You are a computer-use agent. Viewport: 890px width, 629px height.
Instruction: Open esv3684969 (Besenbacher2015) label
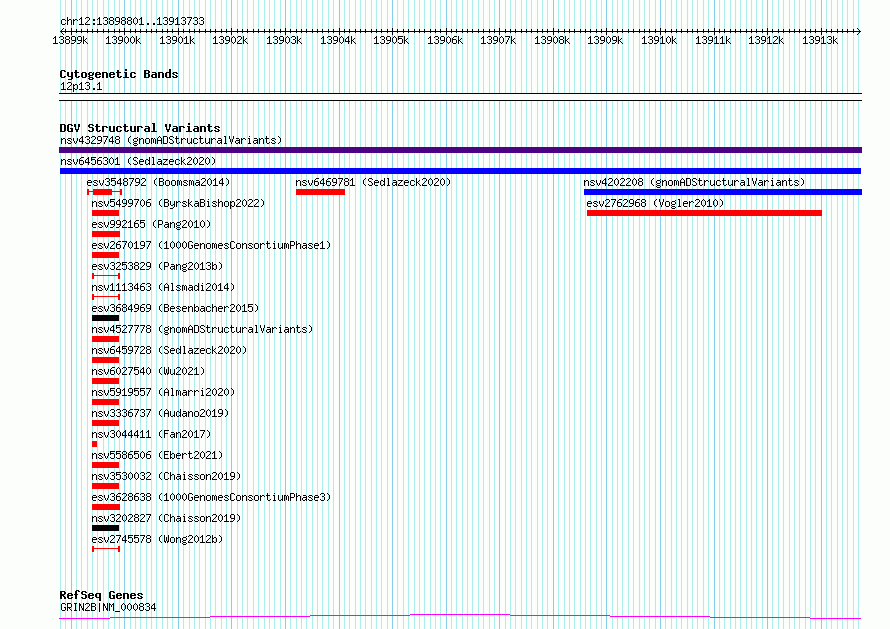[x=175, y=308]
